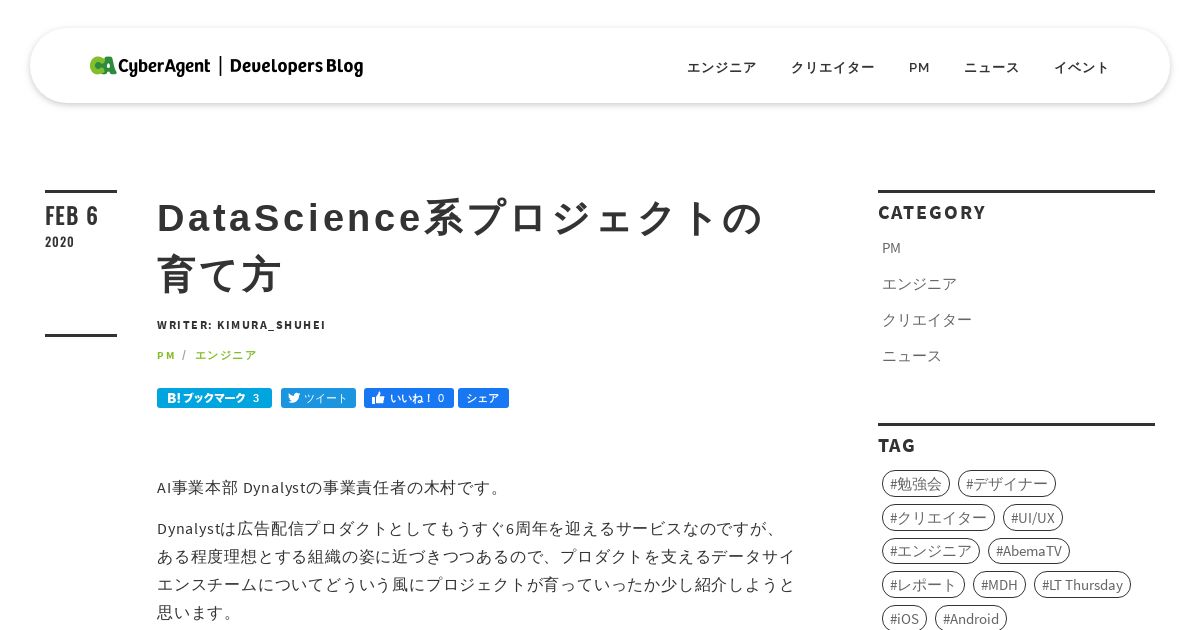Open the クリエイター navigation menu item
The image size is (1200, 630).
[x=832, y=67]
